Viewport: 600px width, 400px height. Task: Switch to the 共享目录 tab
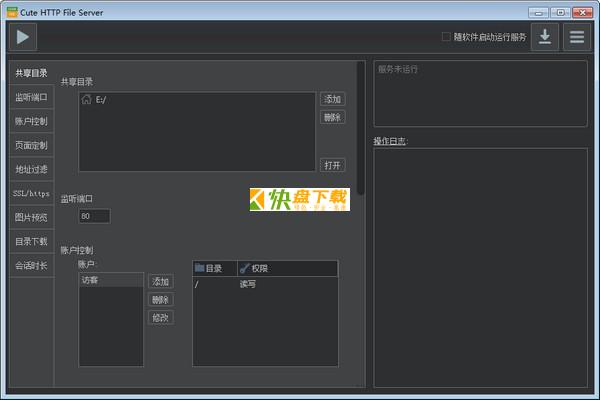click(31, 73)
